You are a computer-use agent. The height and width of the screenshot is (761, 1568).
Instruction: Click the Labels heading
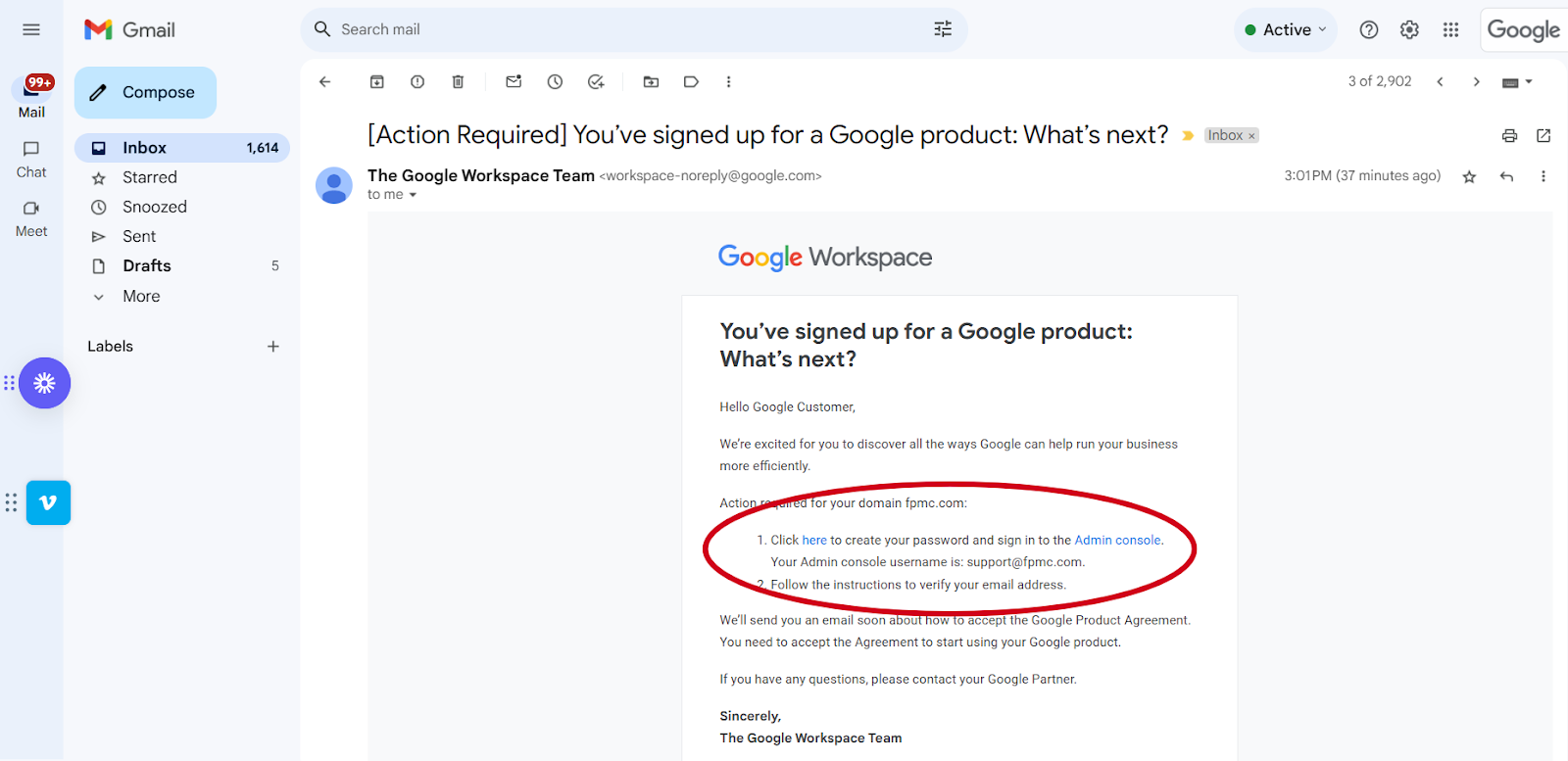[110, 347]
